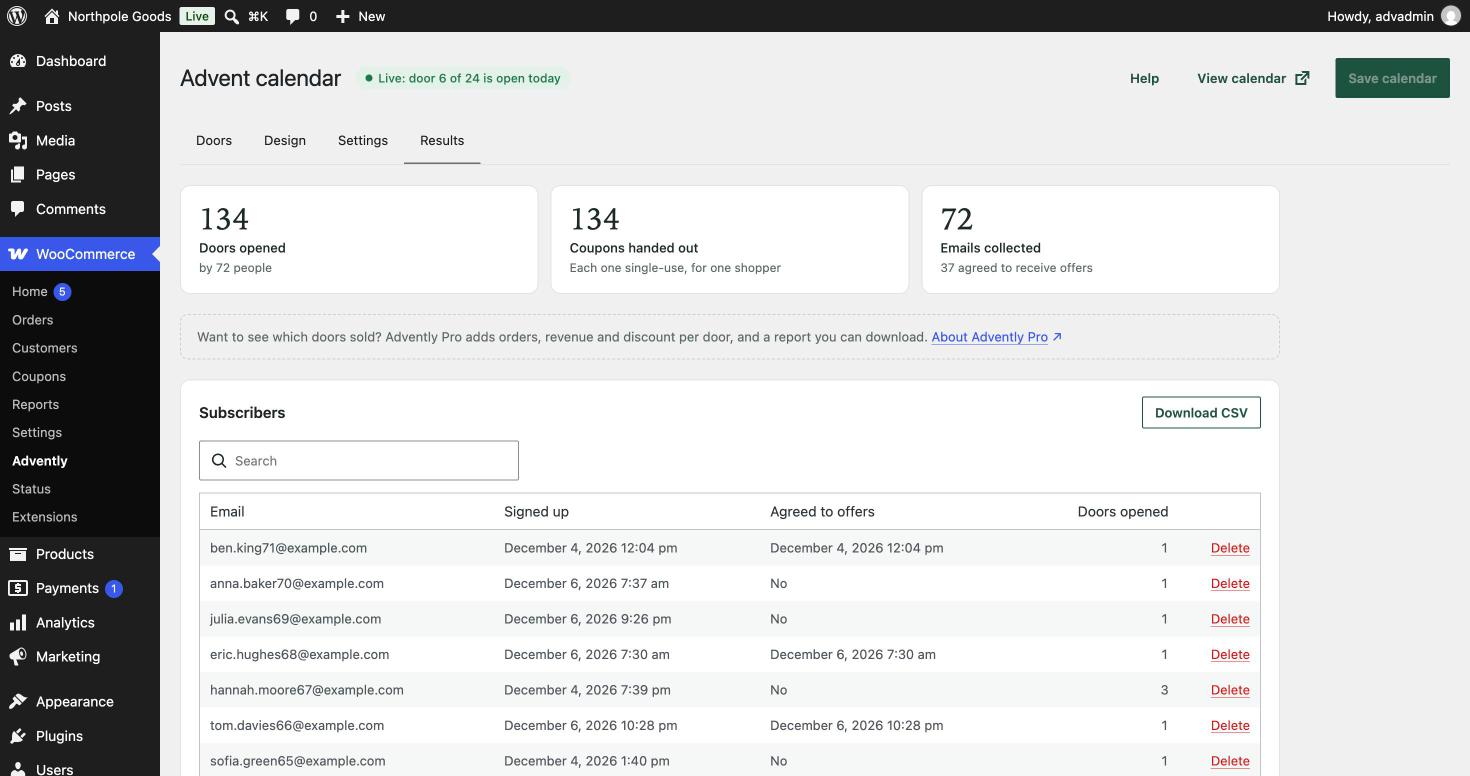The image size is (1470, 776).
Task: Delete subscriber ben.king71@example.com
Action: [x=1230, y=548]
